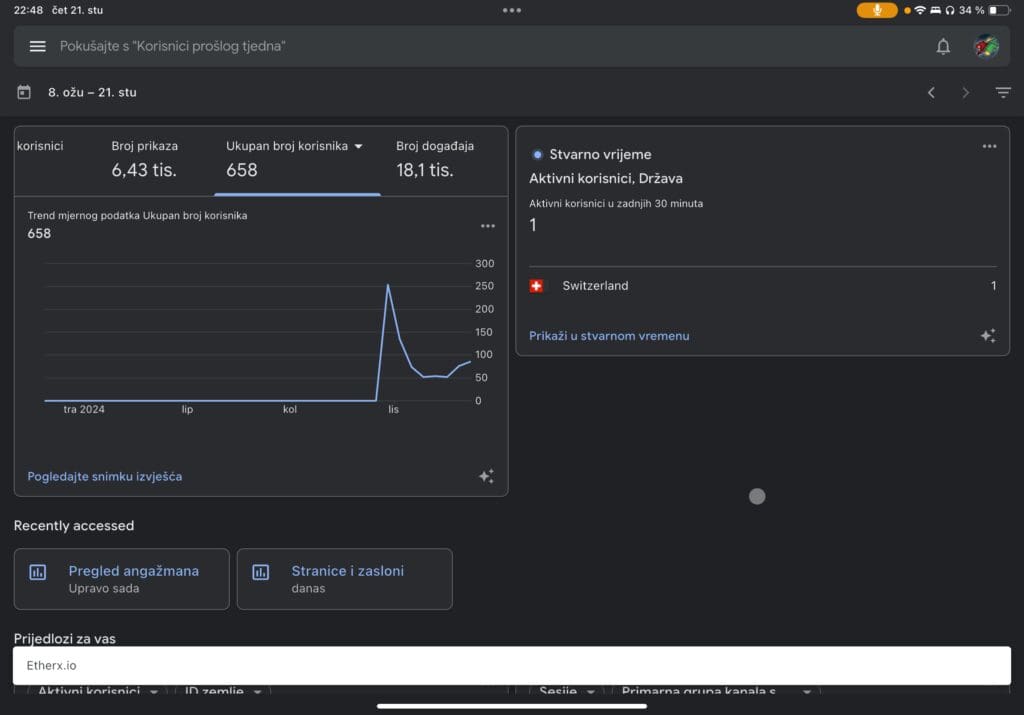Tap insights sparkle icon on realtime card
The width and height of the screenshot is (1024, 715).
pyautogui.click(x=988, y=336)
